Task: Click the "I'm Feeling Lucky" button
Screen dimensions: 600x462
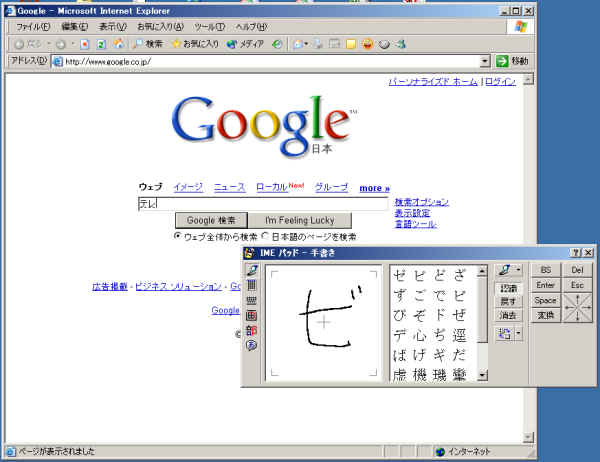Action: click(x=300, y=220)
